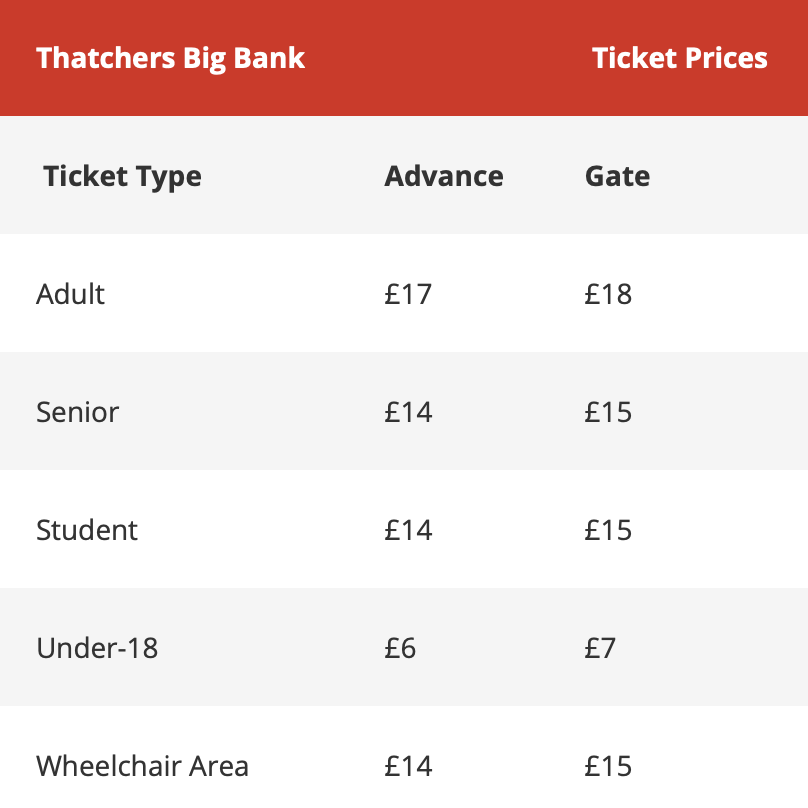Click the Wheelchair Area gate price £15
808x808 pixels.
(608, 766)
